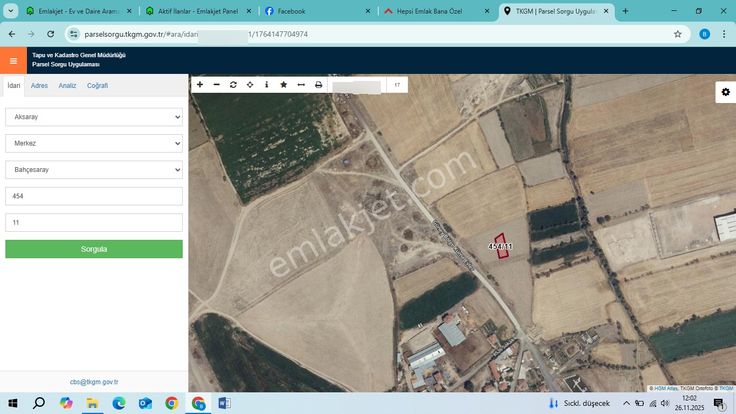Click the site information icon in address bar
The image size is (736, 414).
tap(74, 34)
